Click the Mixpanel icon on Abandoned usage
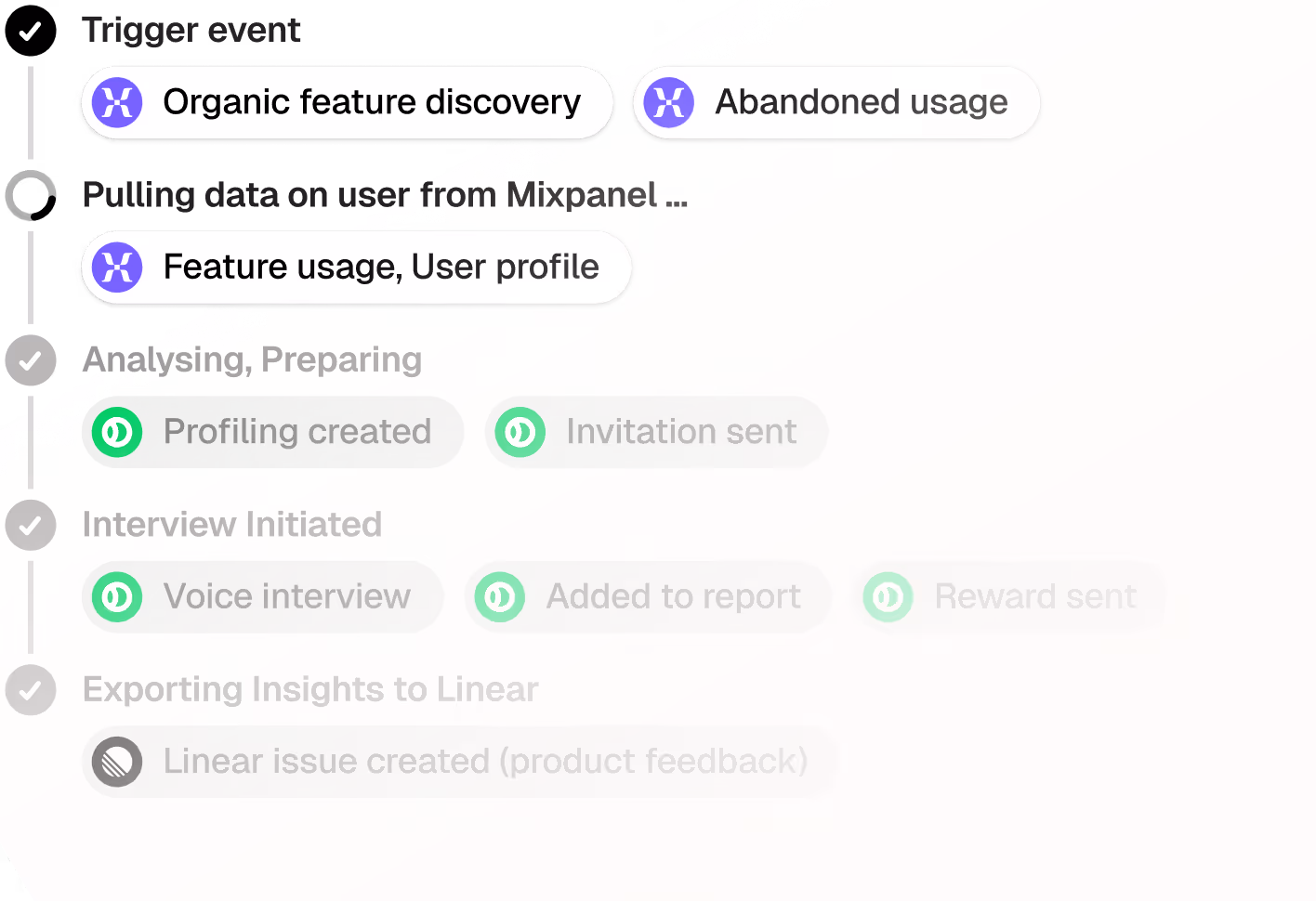Viewport: 1316px width, 901px height. (x=667, y=103)
